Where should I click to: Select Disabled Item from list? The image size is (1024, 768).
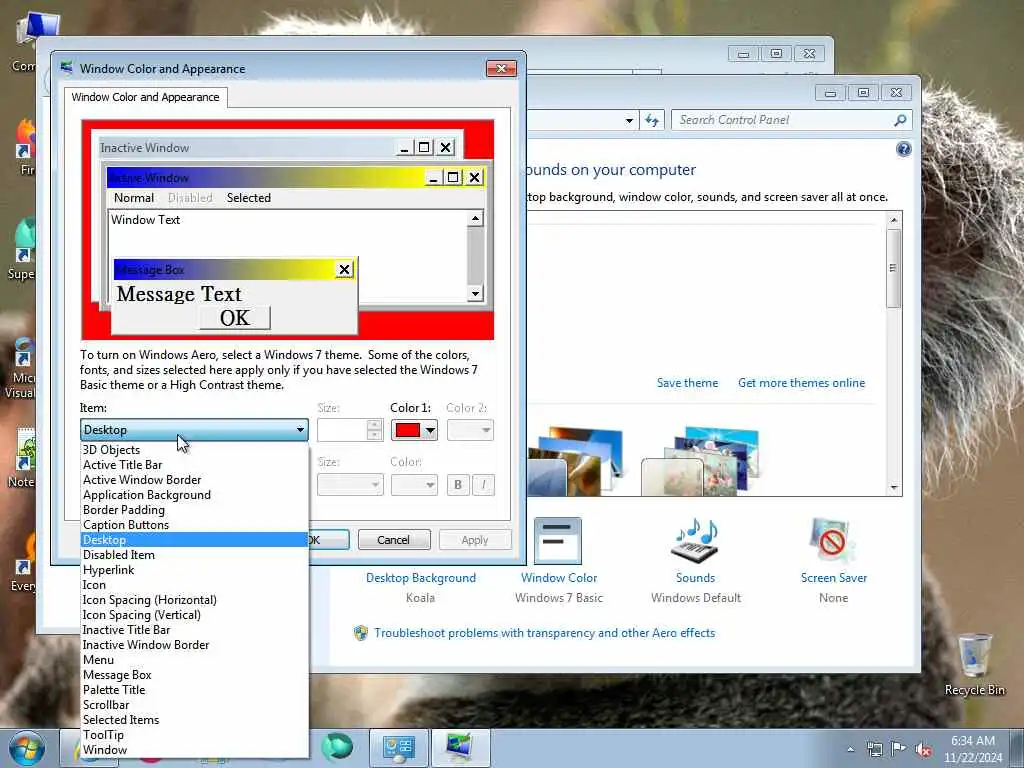(195, 555)
